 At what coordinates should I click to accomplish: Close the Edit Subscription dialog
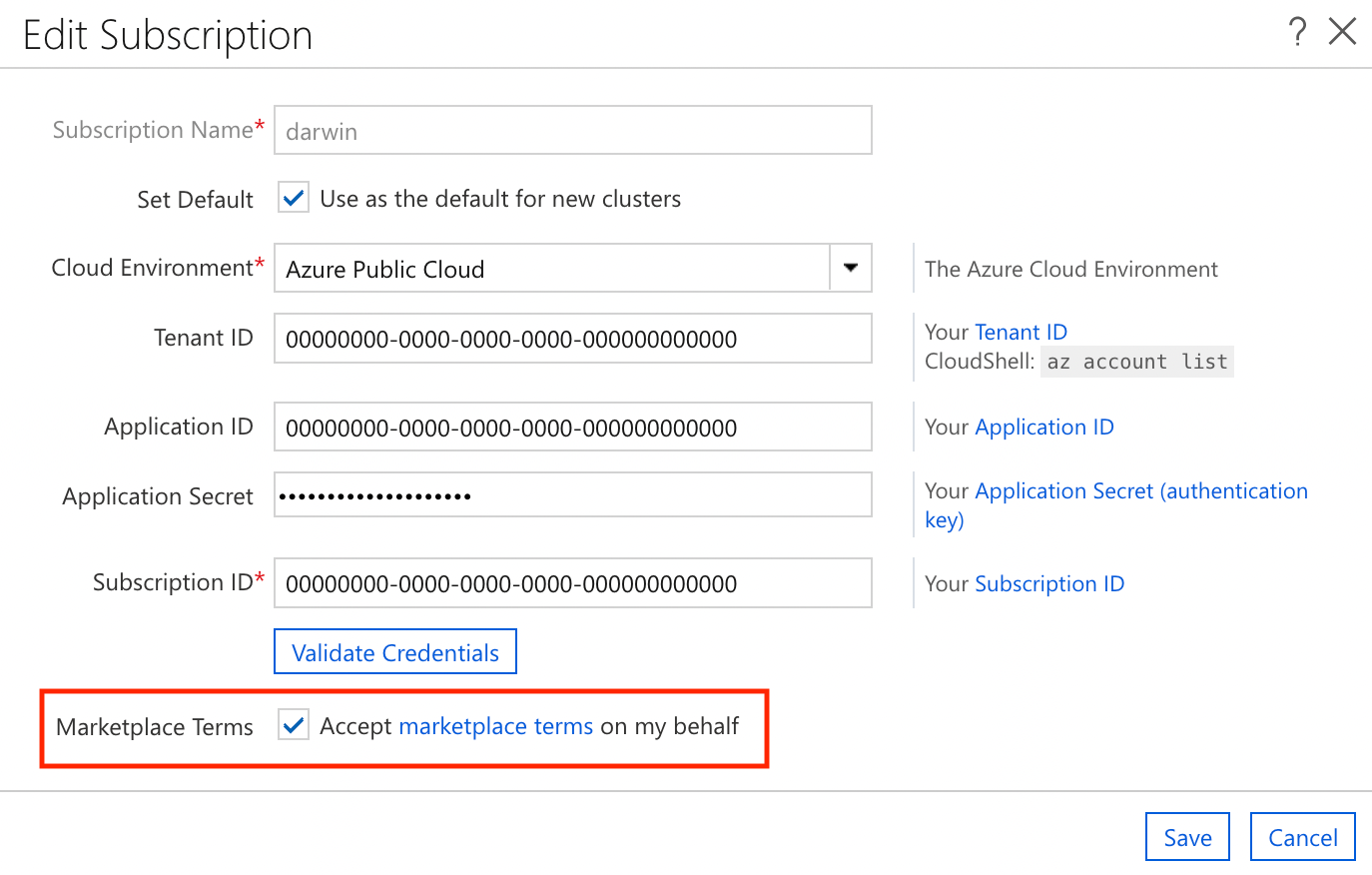click(x=1342, y=32)
